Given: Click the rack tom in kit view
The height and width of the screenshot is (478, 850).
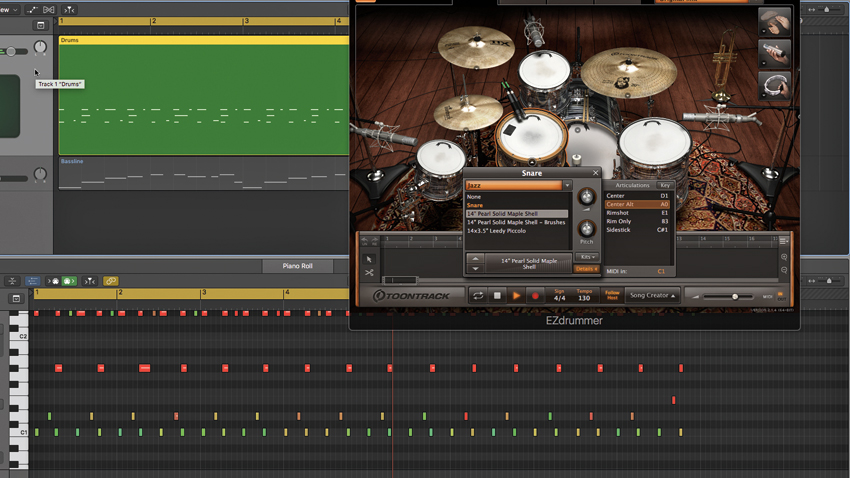Looking at the screenshot, I should coord(544,71).
